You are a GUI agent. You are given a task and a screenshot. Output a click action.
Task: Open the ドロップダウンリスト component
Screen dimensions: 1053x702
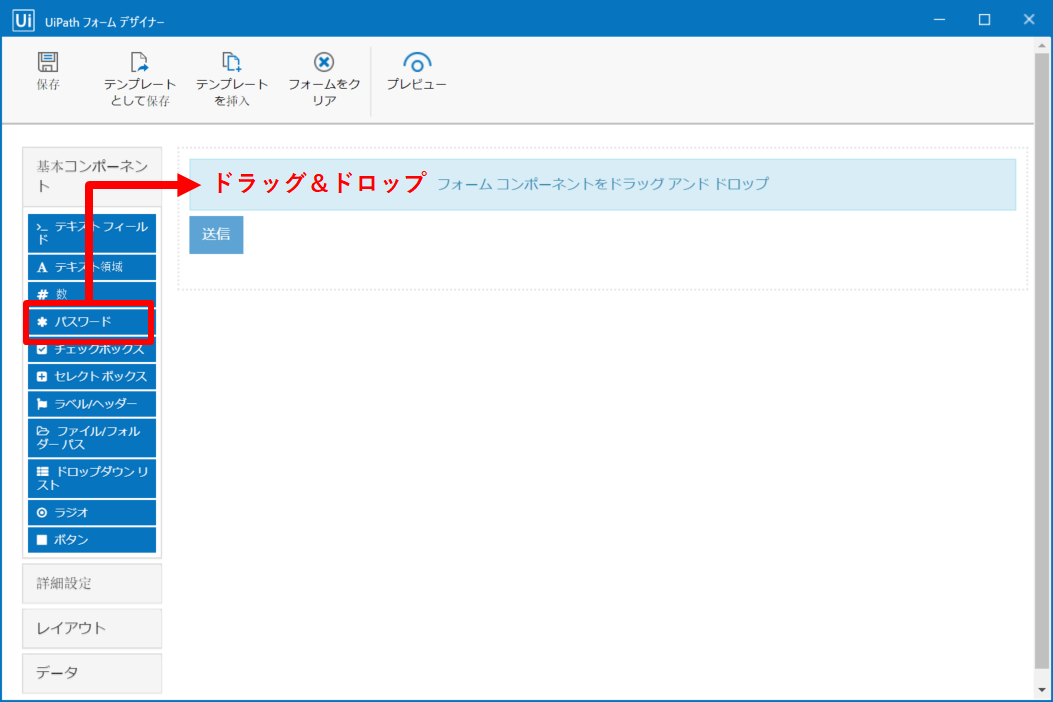pyautogui.click(x=91, y=472)
